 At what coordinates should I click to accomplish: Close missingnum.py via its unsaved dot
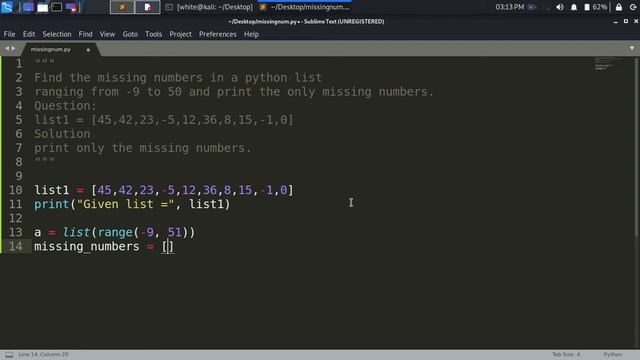tap(88, 50)
